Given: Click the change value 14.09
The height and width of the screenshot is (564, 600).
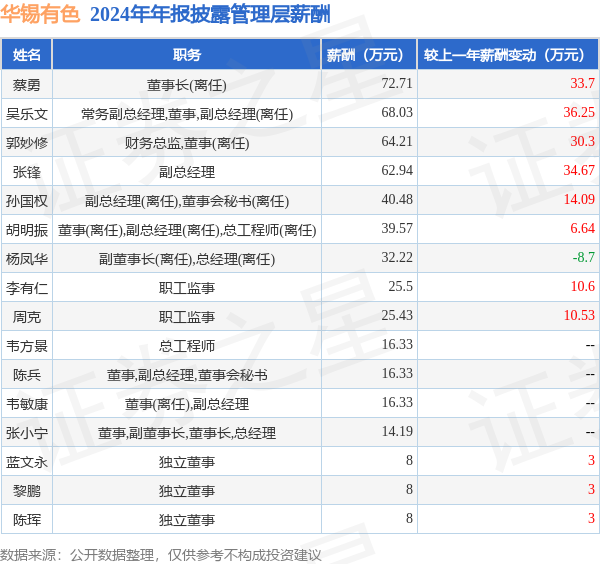Looking at the screenshot, I should pos(579,199).
